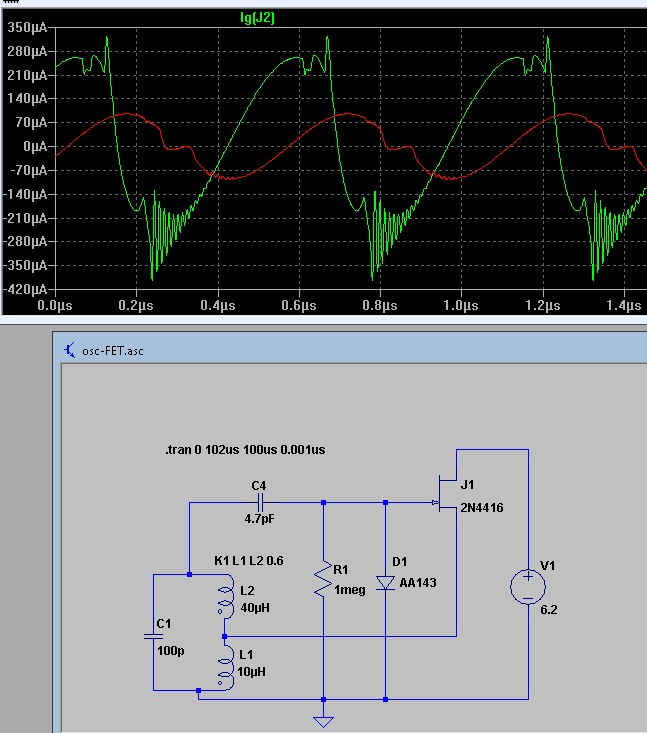Click the ground symbol

click(x=323, y=720)
